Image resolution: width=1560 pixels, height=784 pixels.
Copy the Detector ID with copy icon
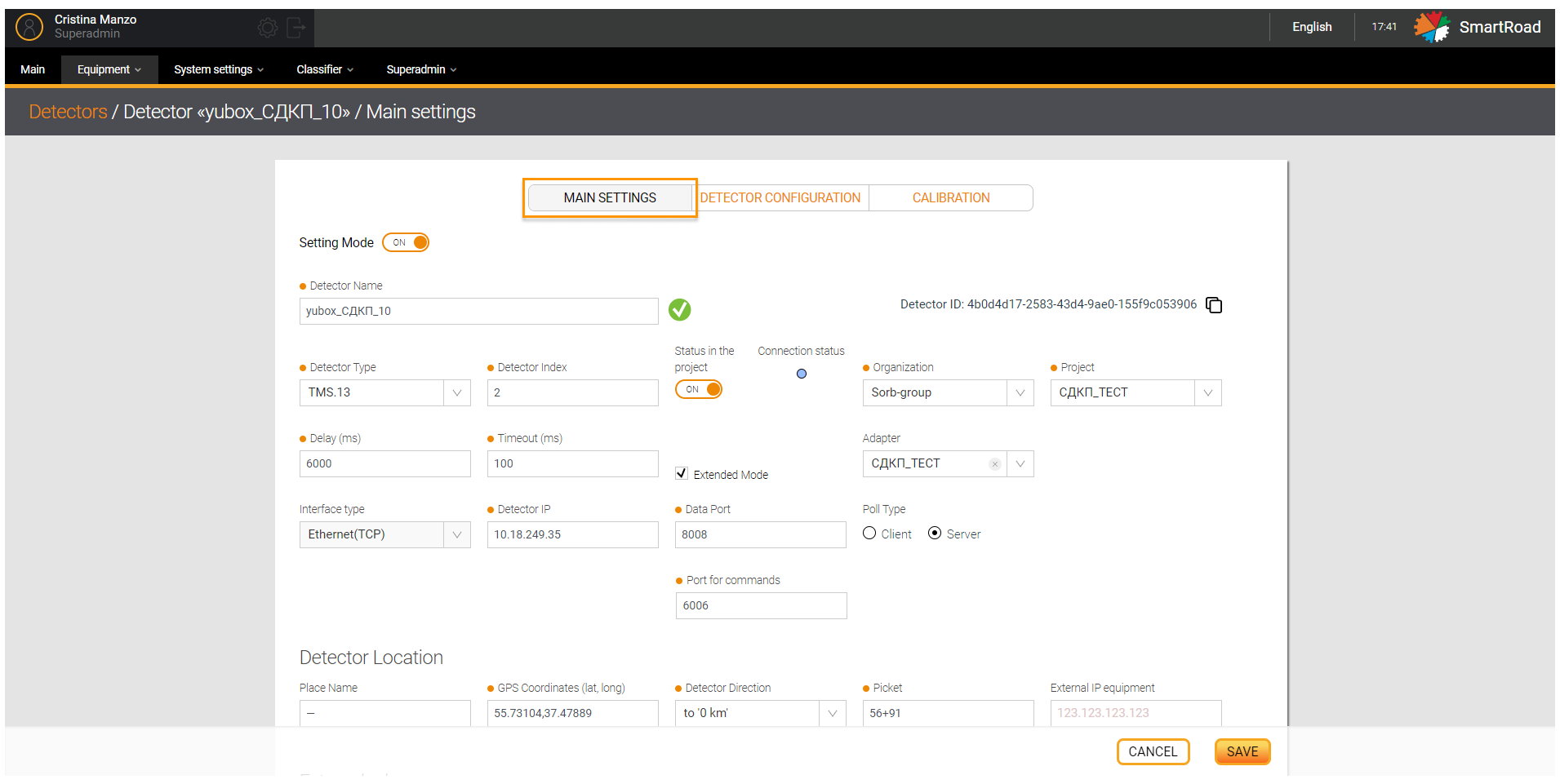pos(1214,304)
